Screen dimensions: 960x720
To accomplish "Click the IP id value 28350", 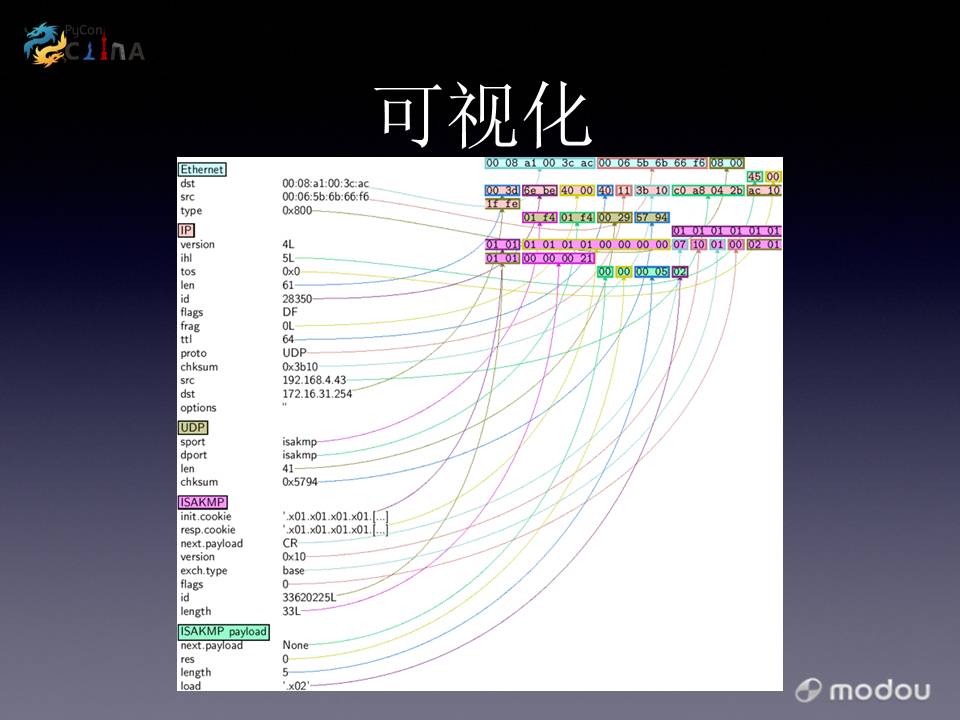I will click(297, 299).
